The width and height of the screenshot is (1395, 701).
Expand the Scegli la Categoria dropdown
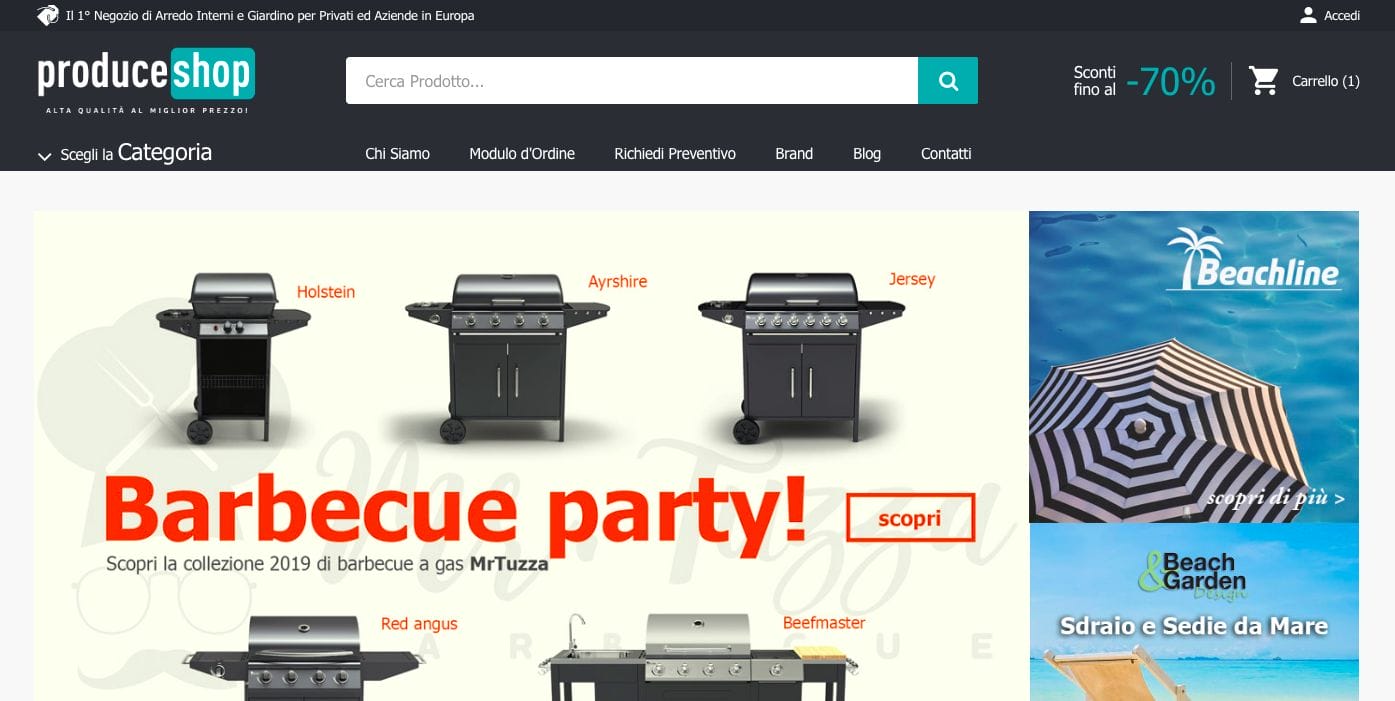point(136,153)
